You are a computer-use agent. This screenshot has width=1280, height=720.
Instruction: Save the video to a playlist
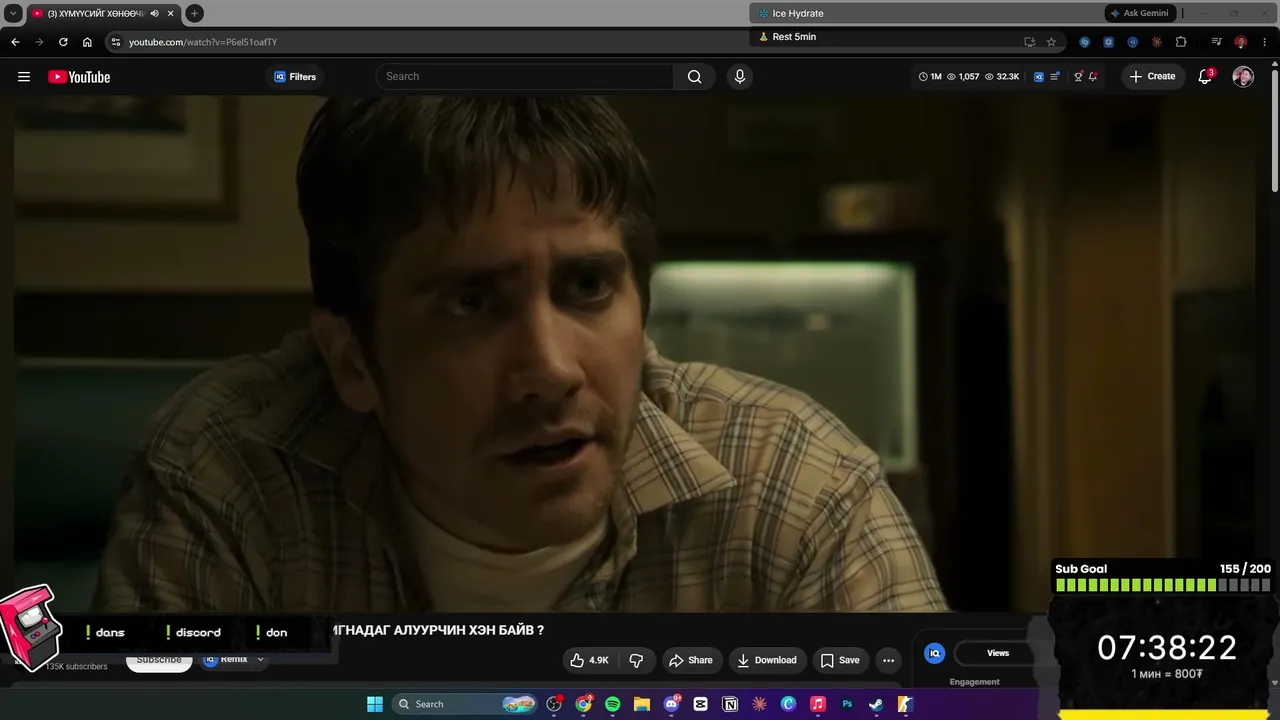coord(840,660)
